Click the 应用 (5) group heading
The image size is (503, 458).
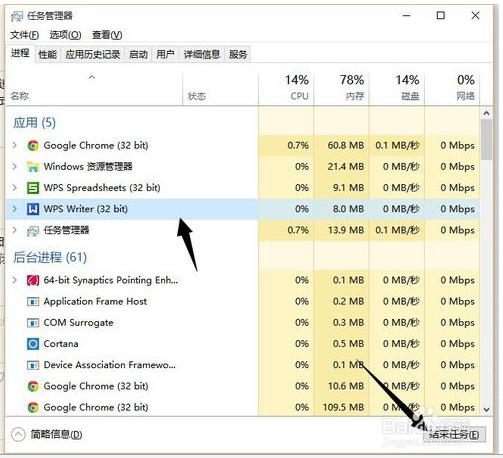[34, 123]
